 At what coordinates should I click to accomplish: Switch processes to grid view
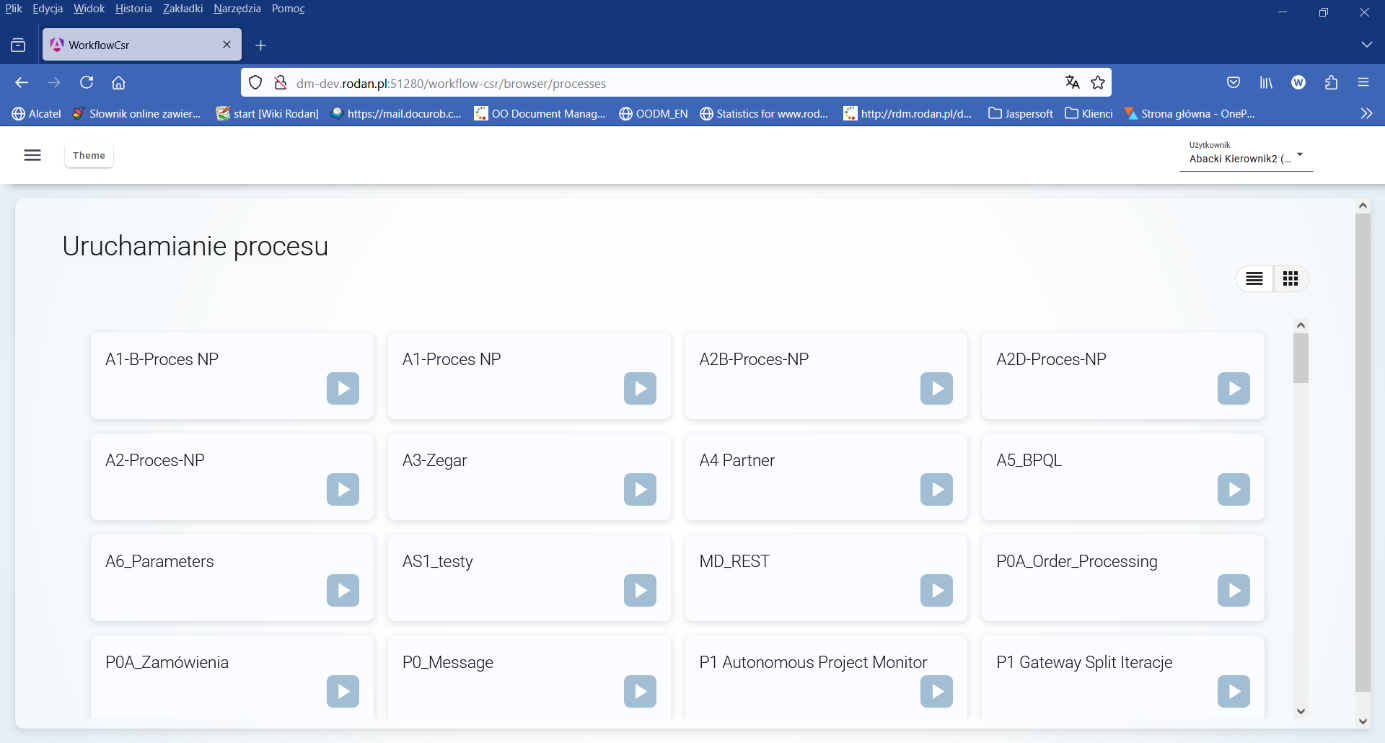[x=1290, y=279]
